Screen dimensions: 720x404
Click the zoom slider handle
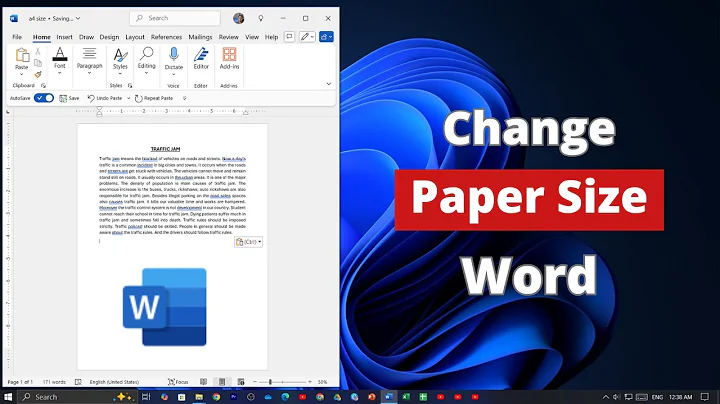coord(270,382)
